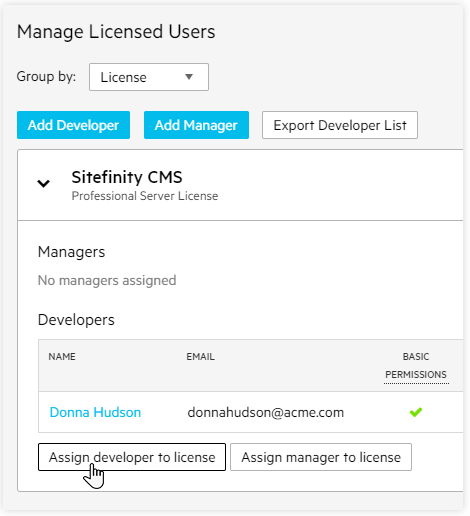Screen dimensions: 470x516
Task: Click the green basic permissions checkmark
Action: point(416,412)
